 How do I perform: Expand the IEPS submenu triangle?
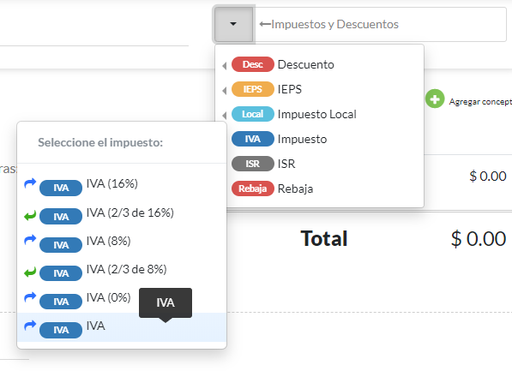click(x=225, y=90)
